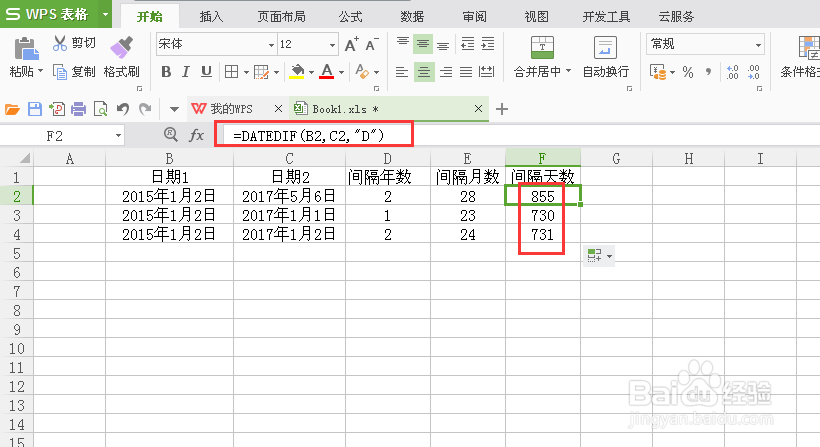Click the Paste (粘贴) icon
The image size is (820, 447).
pyautogui.click(x=26, y=49)
